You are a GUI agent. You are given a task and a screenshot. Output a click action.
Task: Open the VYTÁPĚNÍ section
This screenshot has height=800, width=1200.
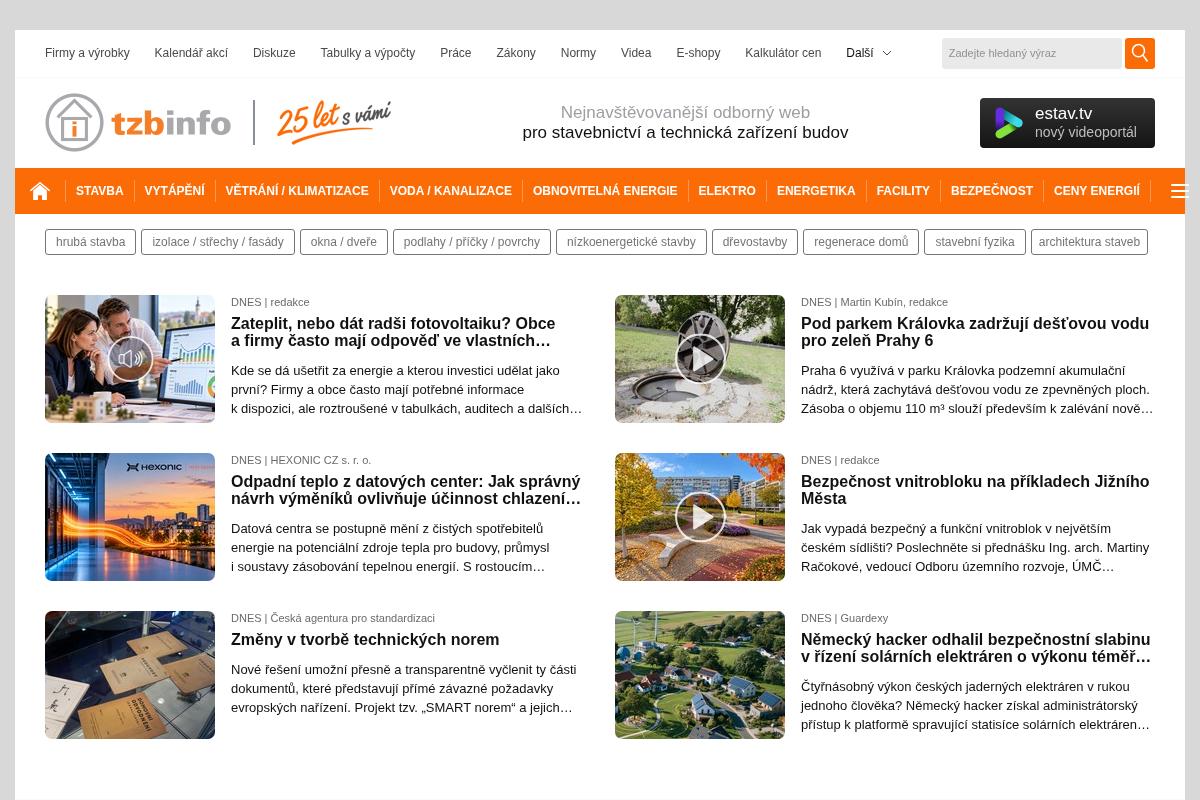[x=175, y=191]
